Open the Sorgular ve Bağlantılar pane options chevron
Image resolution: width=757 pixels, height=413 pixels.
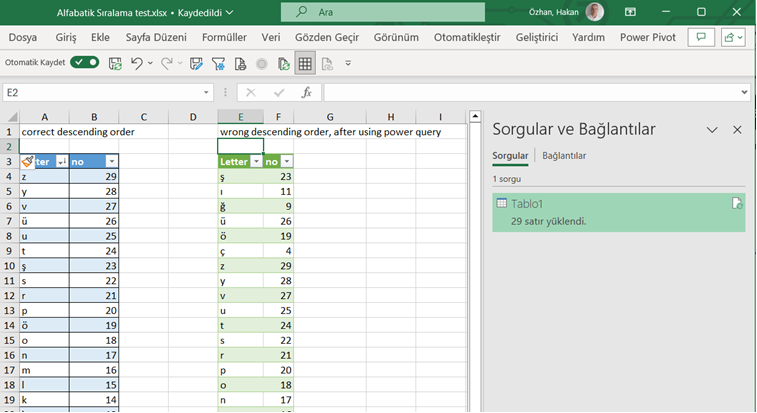point(712,129)
